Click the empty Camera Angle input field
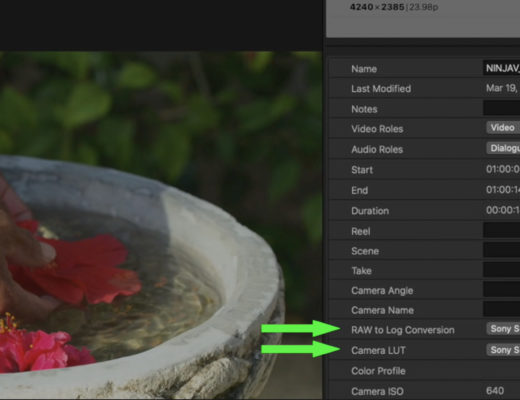520x400 pixels. pyautogui.click(x=502, y=290)
